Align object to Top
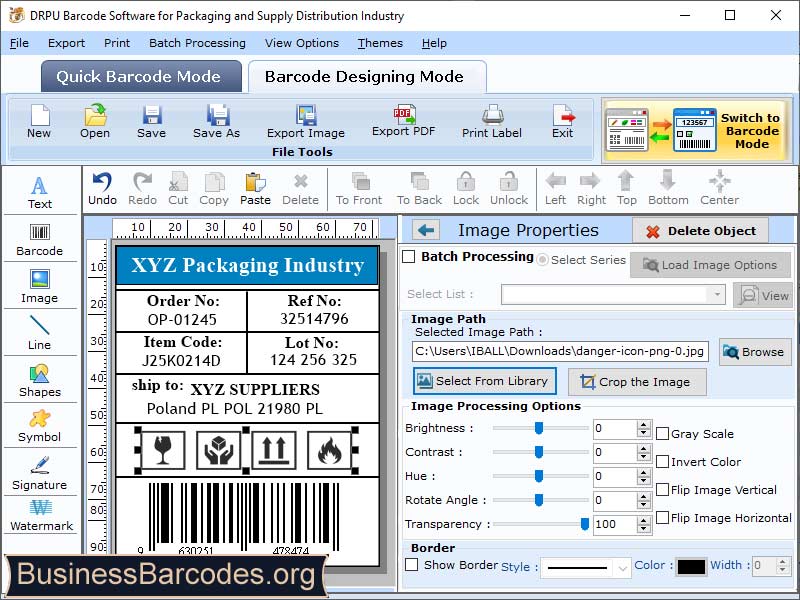The width and height of the screenshot is (800, 600). (x=626, y=181)
